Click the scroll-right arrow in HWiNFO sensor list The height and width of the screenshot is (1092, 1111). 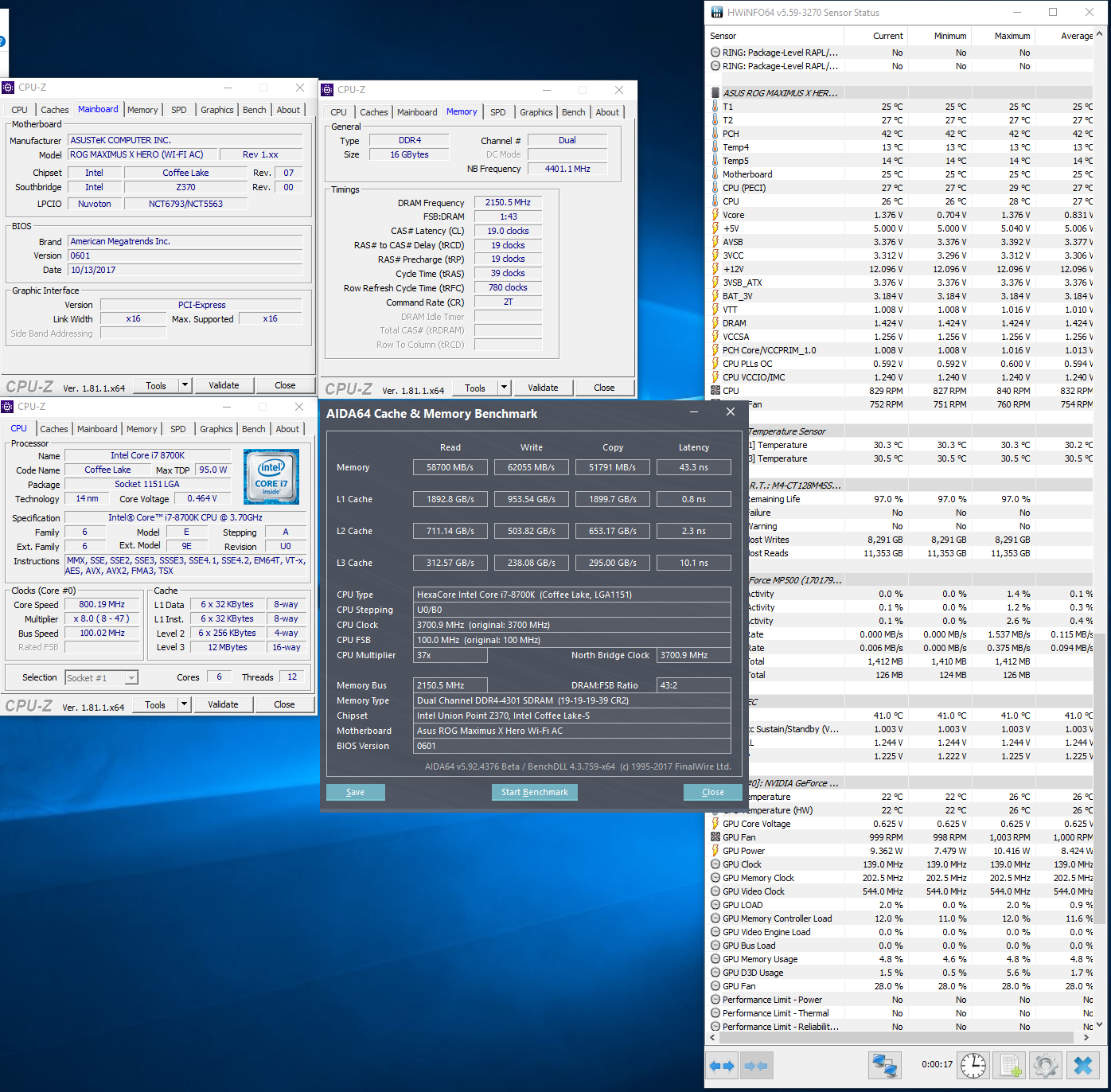click(1086, 1038)
